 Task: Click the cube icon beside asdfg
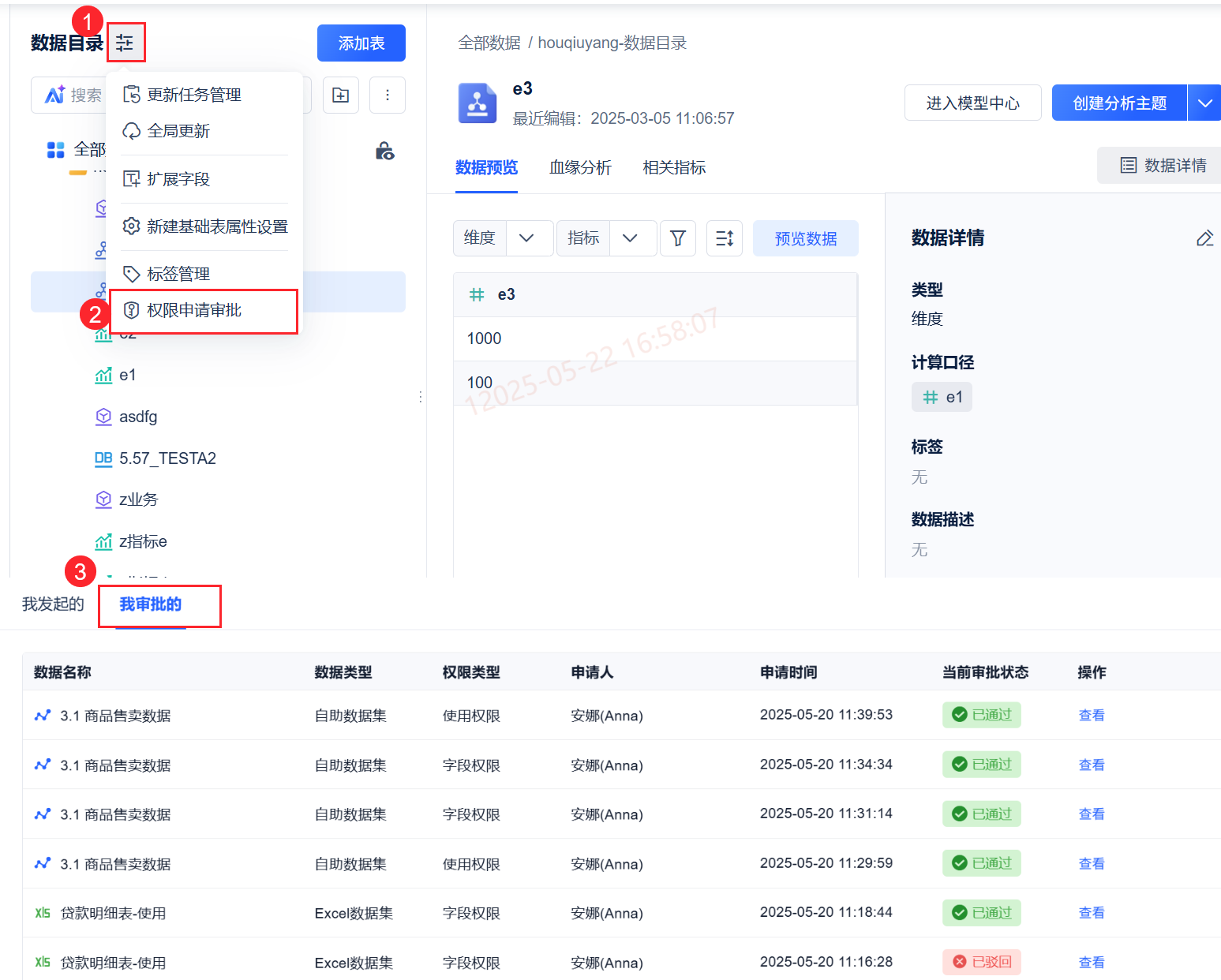(103, 417)
